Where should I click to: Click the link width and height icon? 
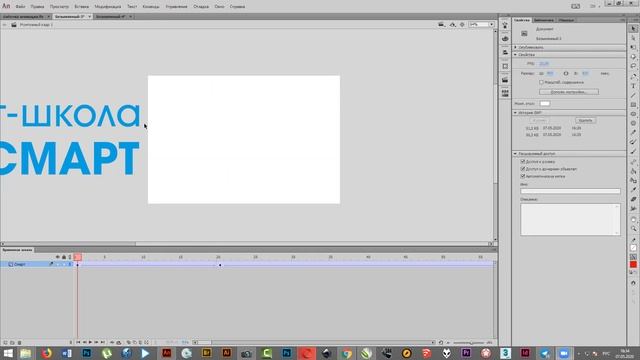click(x=566, y=73)
